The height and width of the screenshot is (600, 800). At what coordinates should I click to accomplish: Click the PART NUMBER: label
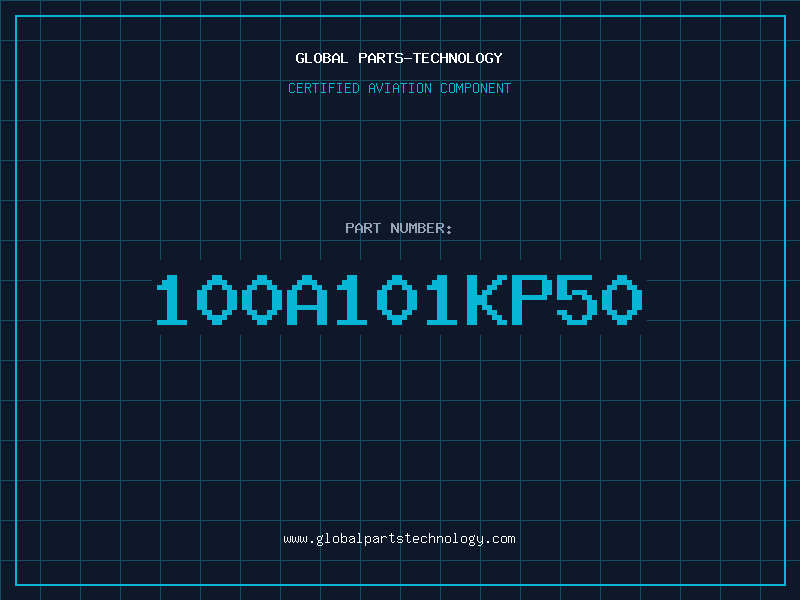[399, 228]
